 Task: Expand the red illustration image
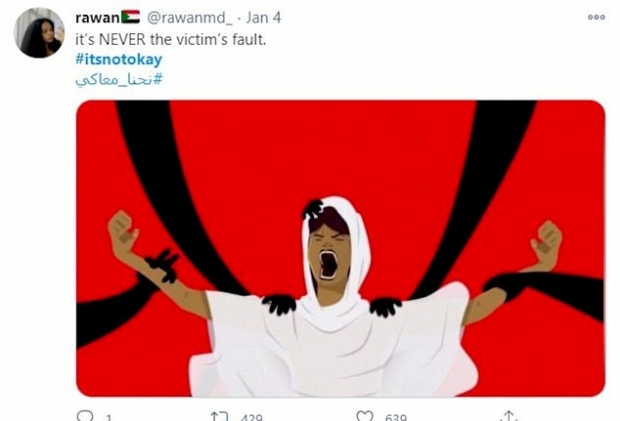pyautogui.click(x=340, y=249)
